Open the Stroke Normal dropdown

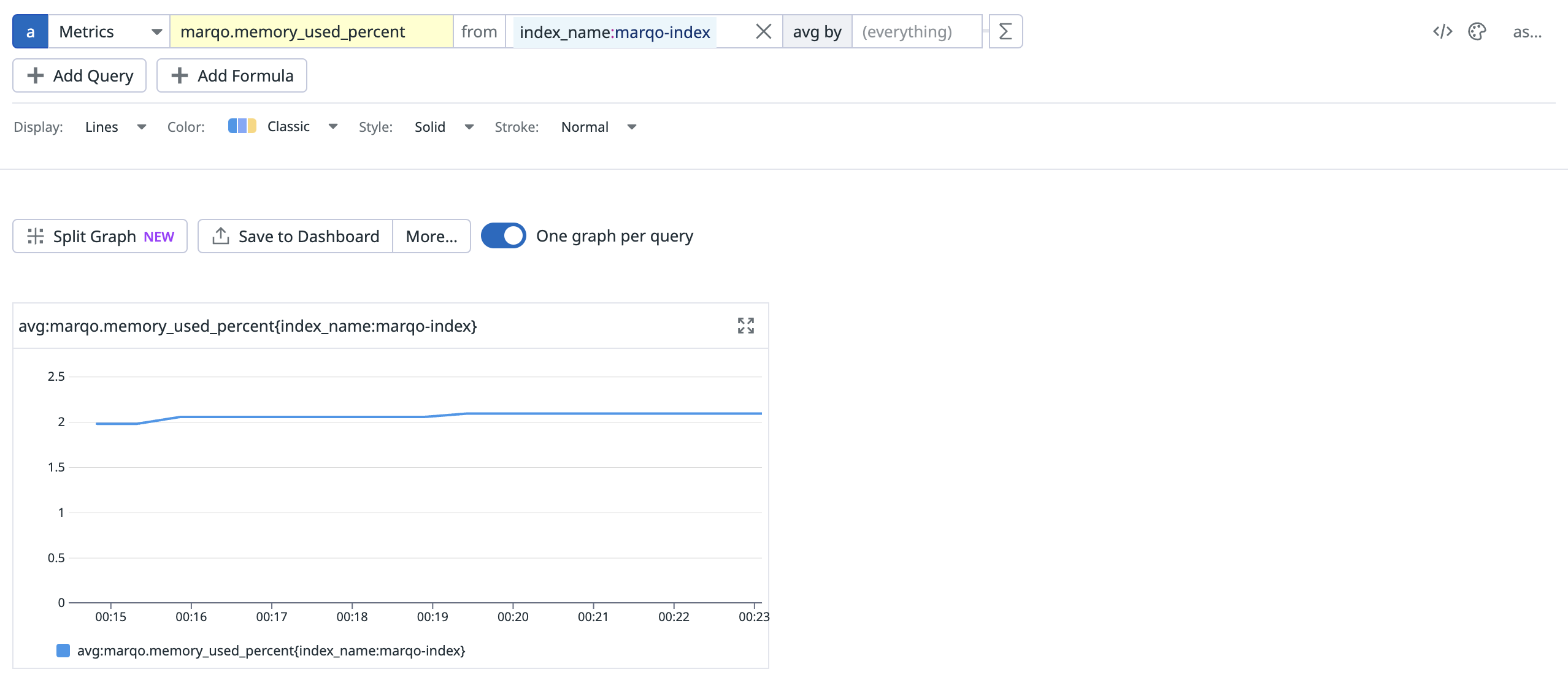click(598, 127)
